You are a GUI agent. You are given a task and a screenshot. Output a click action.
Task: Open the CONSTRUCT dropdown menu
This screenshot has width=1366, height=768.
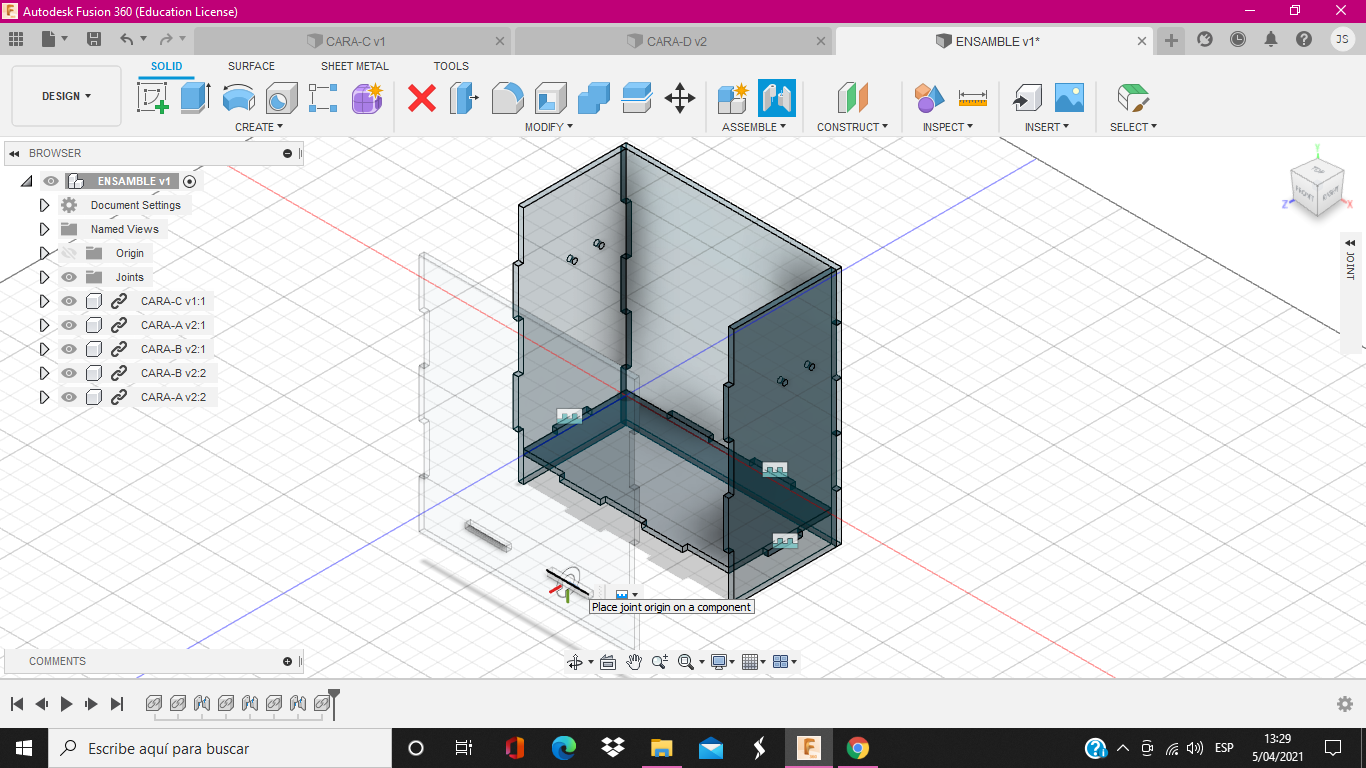coord(852,127)
